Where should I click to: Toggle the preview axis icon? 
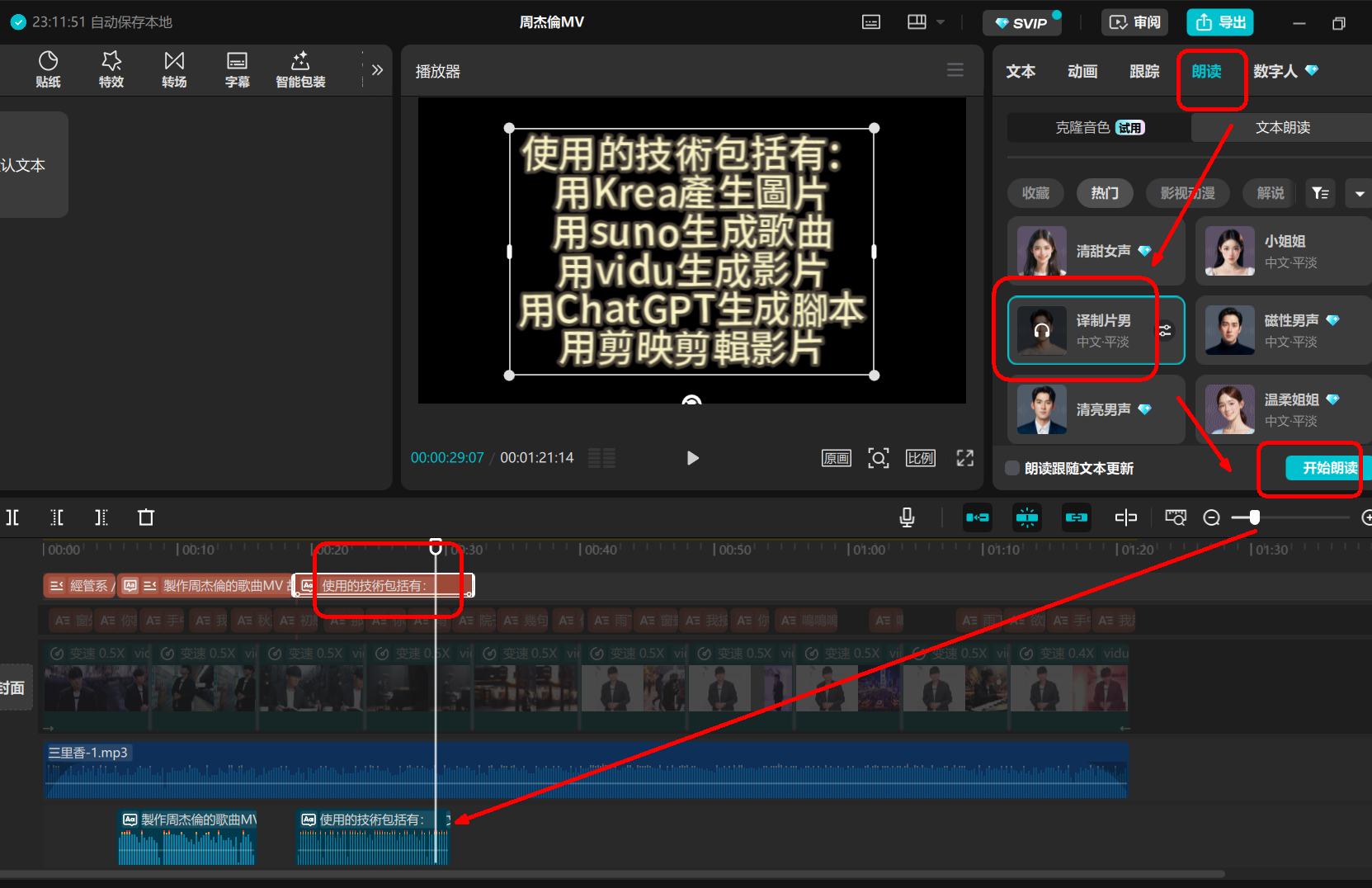(1126, 517)
